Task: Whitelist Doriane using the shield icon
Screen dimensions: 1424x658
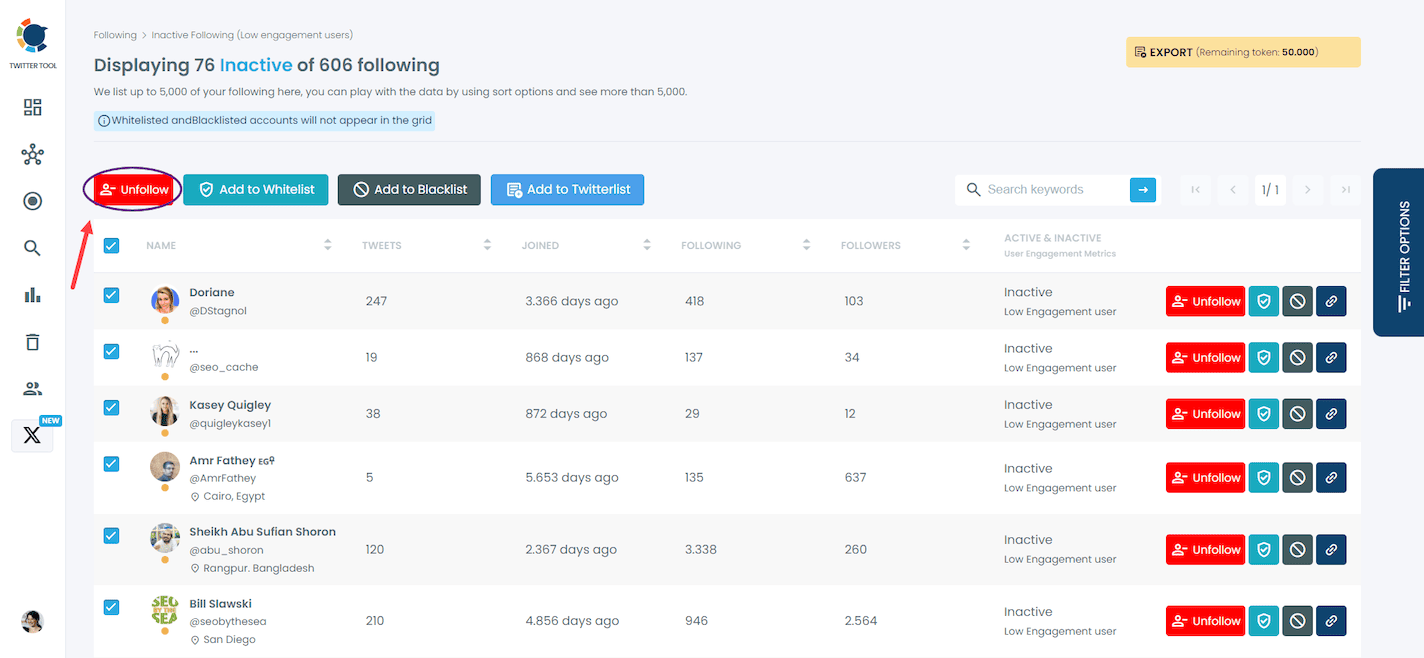Action: [1264, 301]
